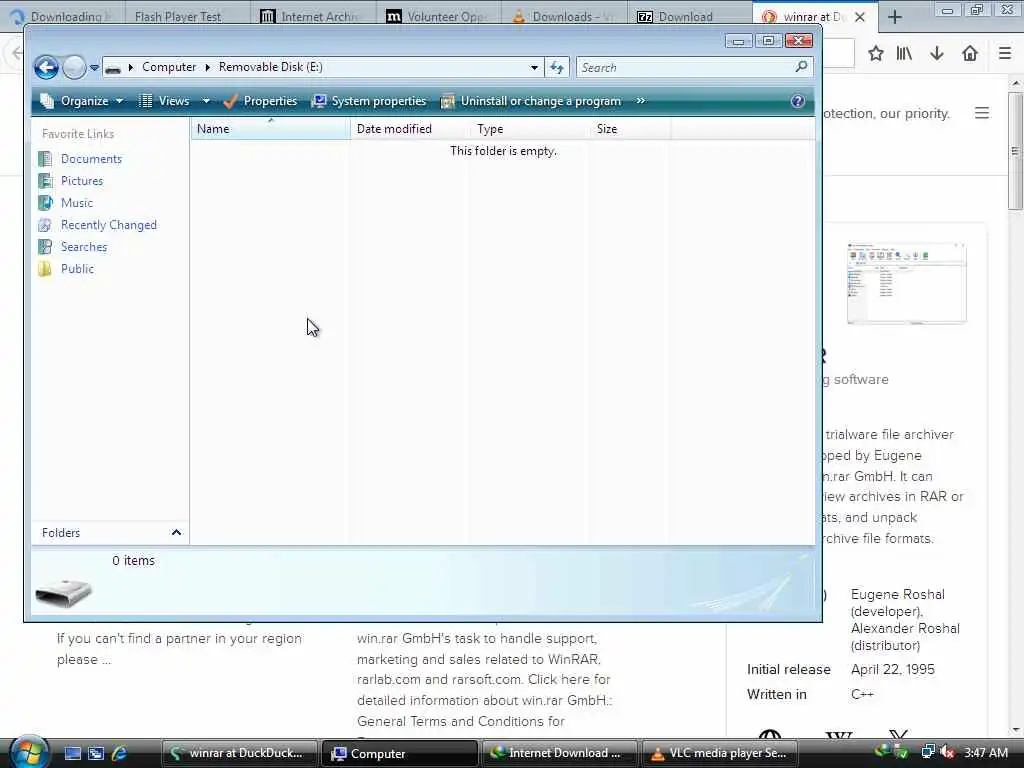This screenshot has height=768, width=1024.
Task: Switch to Internet Archive browser tab
Action: point(313,17)
